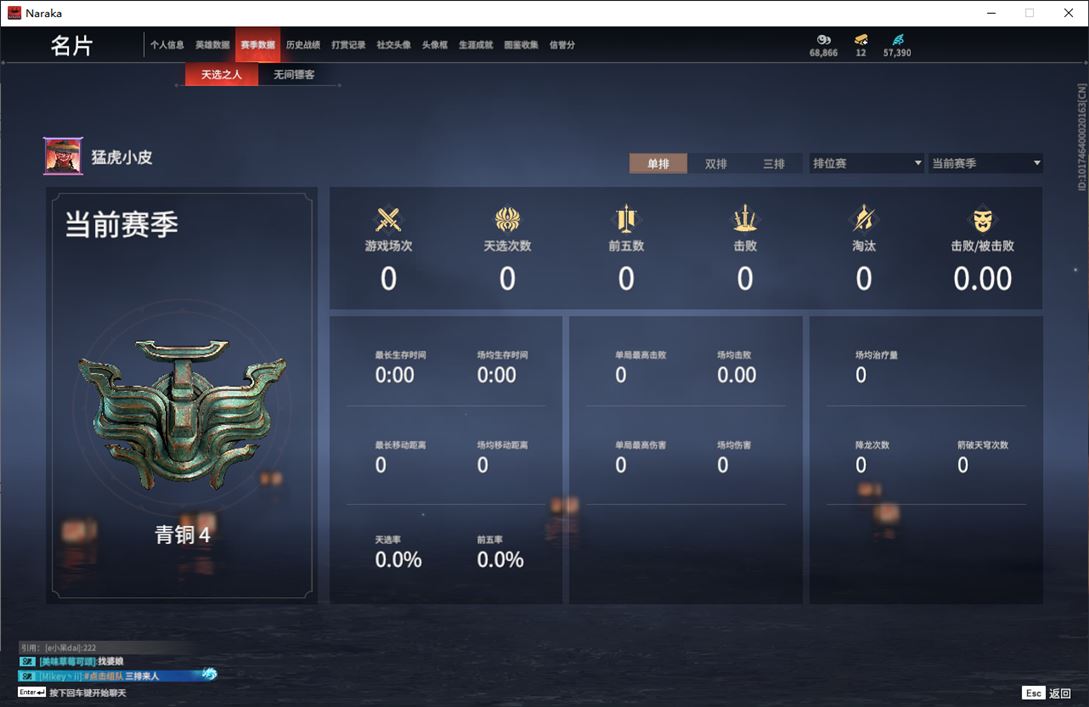Select the 双排 duo mode toggle
This screenshot has height=707, width=1089.
coord(715,163)
